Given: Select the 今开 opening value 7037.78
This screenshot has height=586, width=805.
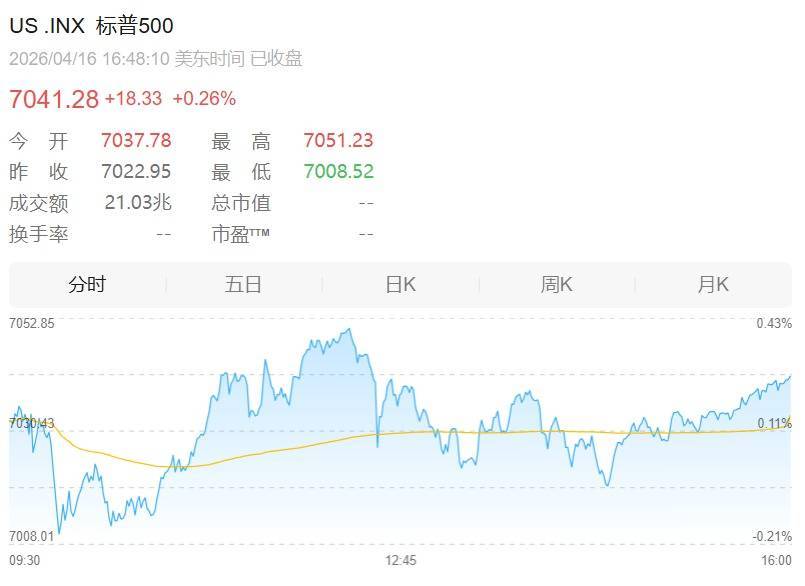Looking at the screenshot, I should [137, 141].
